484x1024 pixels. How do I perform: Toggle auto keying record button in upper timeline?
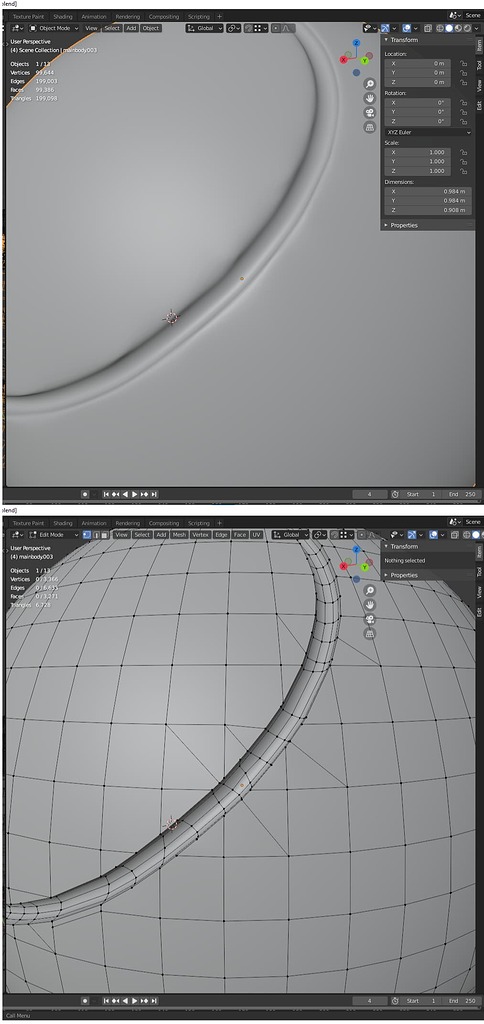[85, 494]
